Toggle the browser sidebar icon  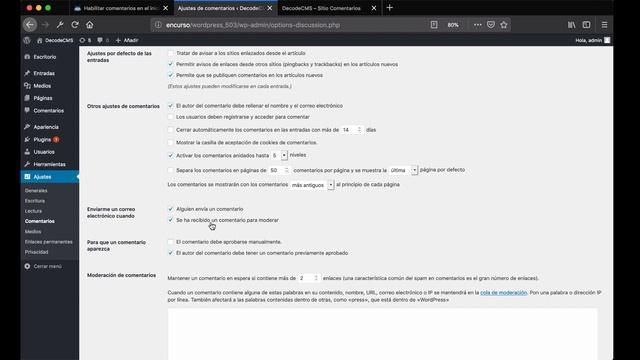(586, 25)
